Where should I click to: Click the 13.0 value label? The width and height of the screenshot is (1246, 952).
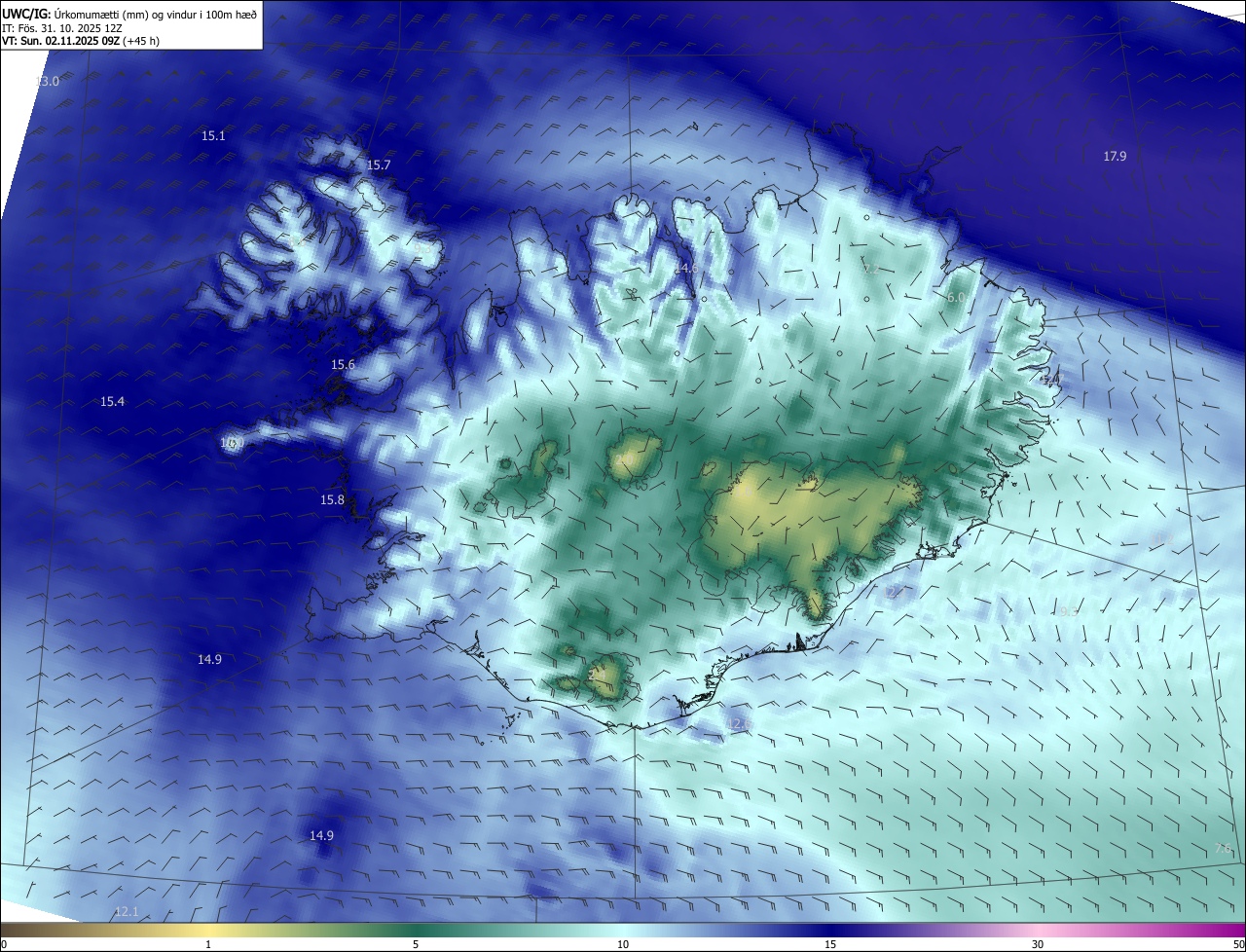(47, 82)
